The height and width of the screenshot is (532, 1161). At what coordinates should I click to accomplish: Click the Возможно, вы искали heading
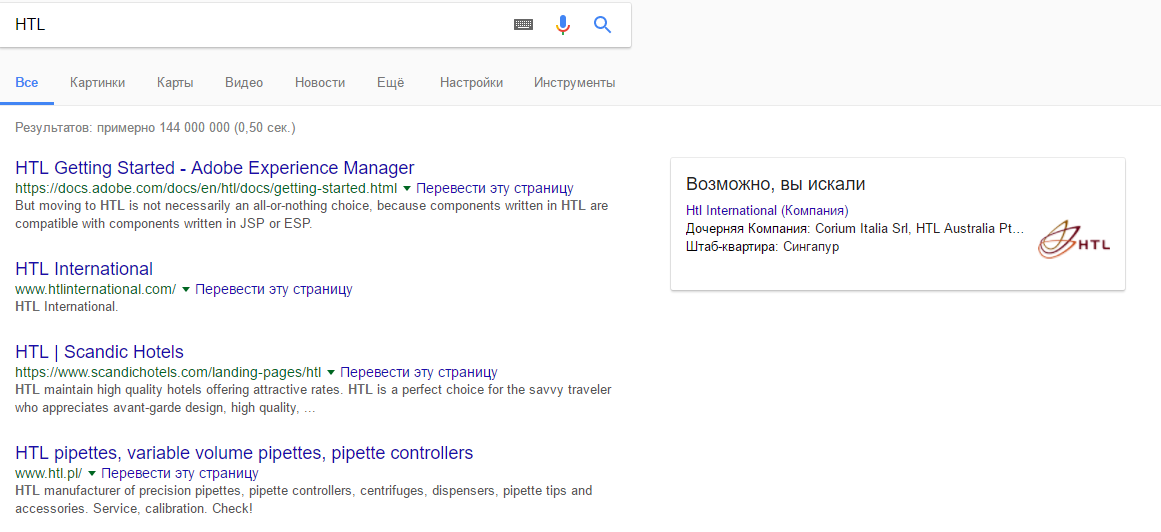click(775, 184)
